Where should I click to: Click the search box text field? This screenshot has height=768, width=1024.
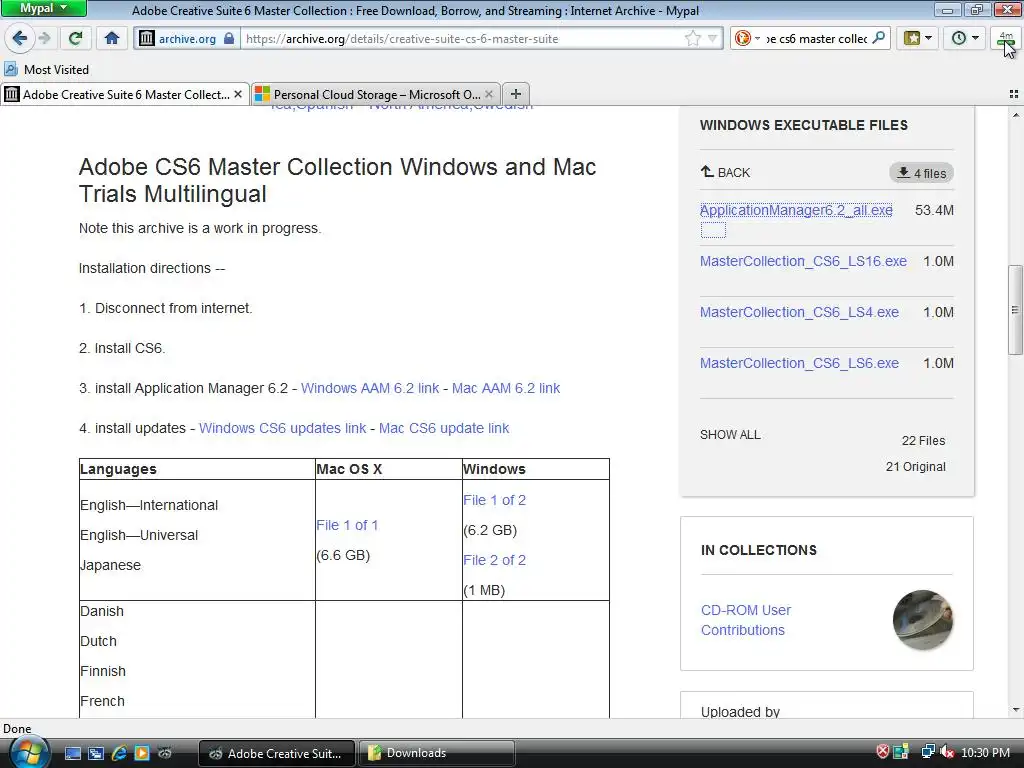tap(816, 39)
